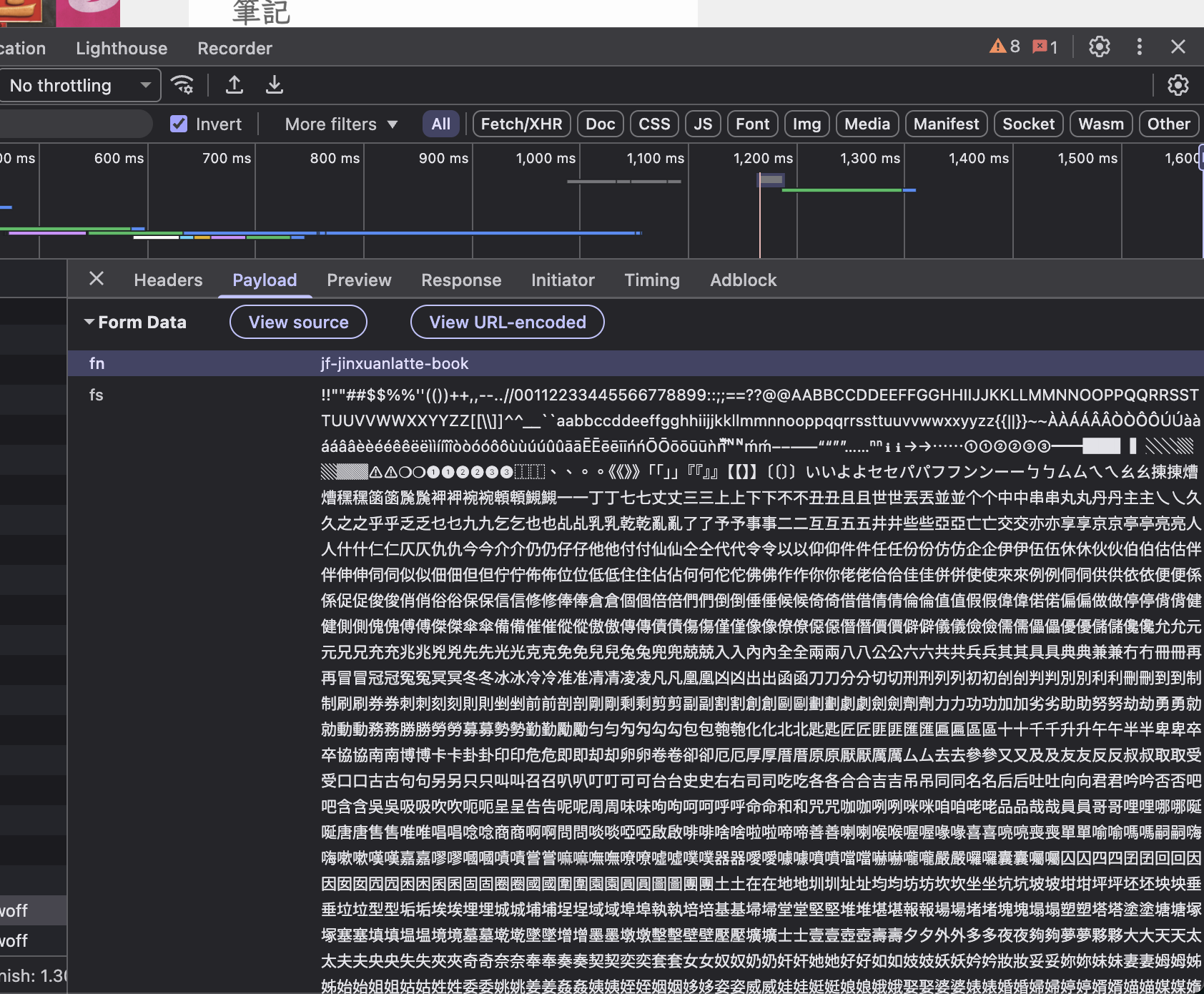Open the Headers tab
This screenshot has width=1204, height=994.
(168, 280)
